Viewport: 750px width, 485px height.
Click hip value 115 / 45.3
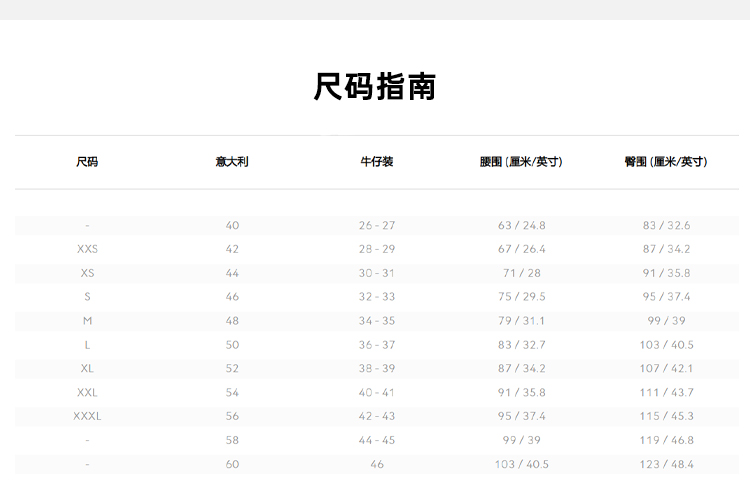tap(666, 416)
